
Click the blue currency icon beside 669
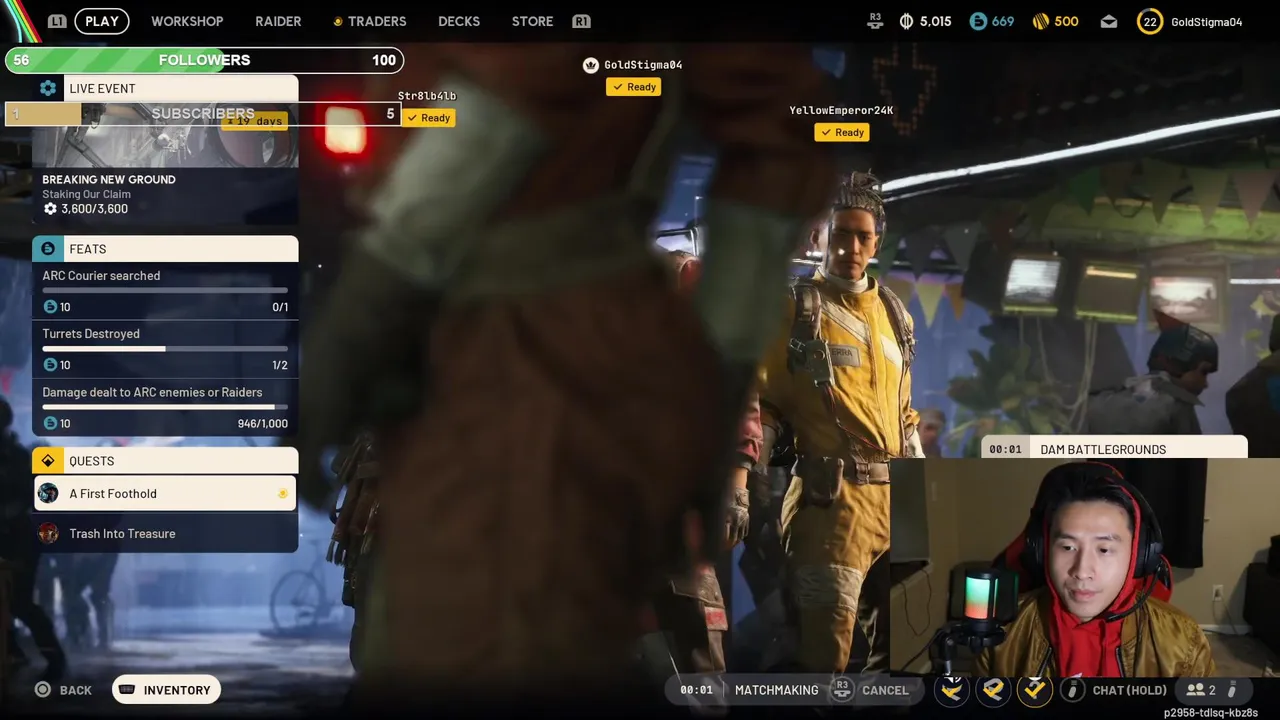[x=978, y=21]
